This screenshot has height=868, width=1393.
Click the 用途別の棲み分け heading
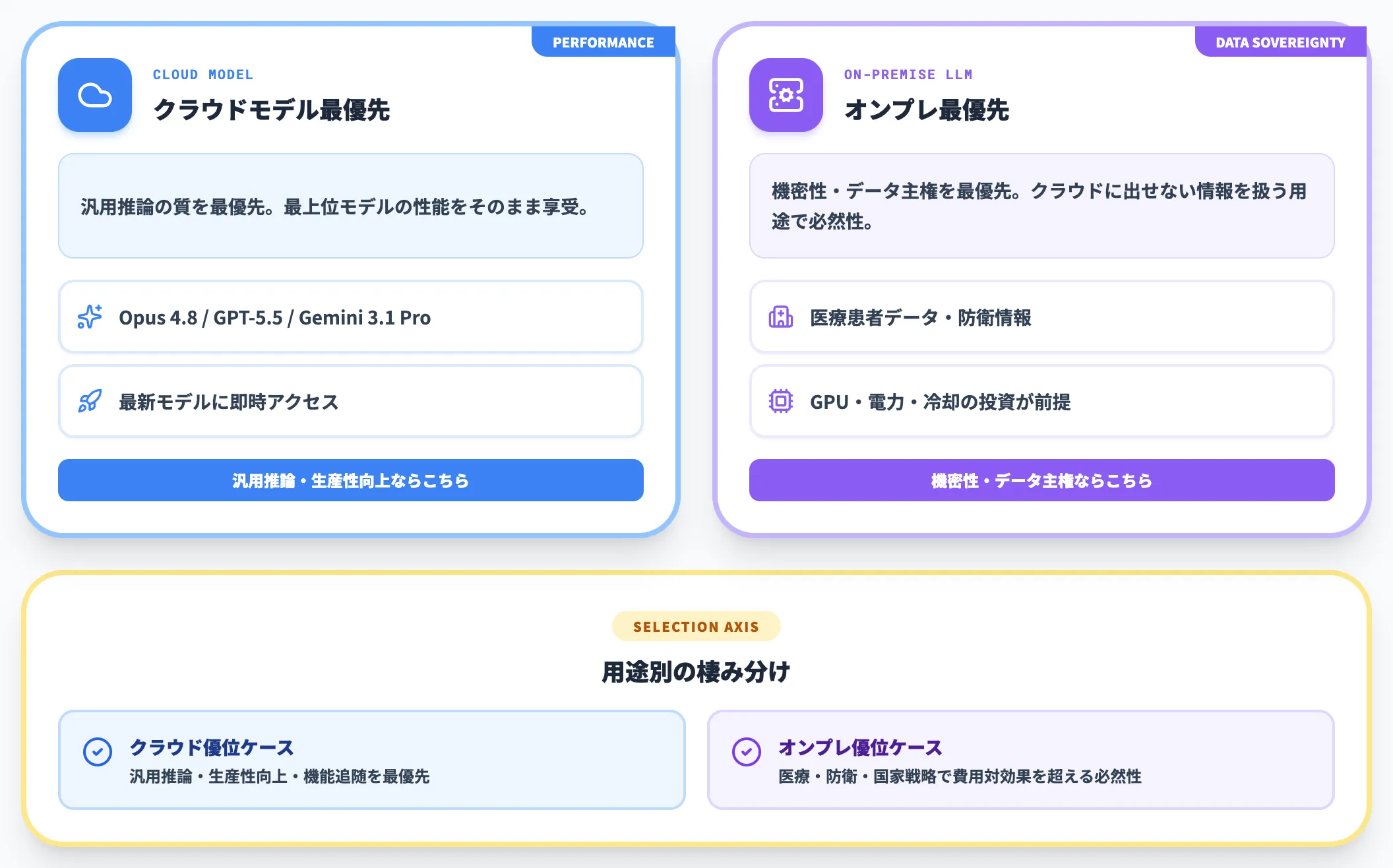pos(696,671)
